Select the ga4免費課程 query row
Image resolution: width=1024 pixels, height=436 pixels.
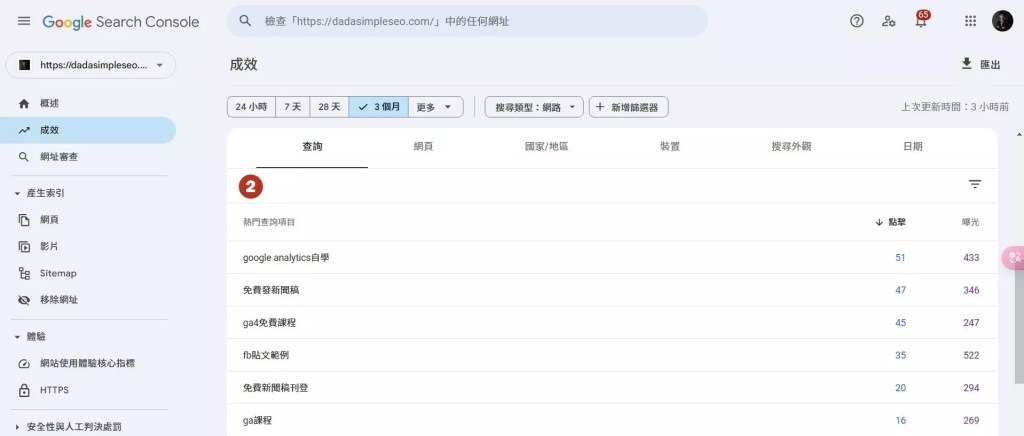click(612, 323)
